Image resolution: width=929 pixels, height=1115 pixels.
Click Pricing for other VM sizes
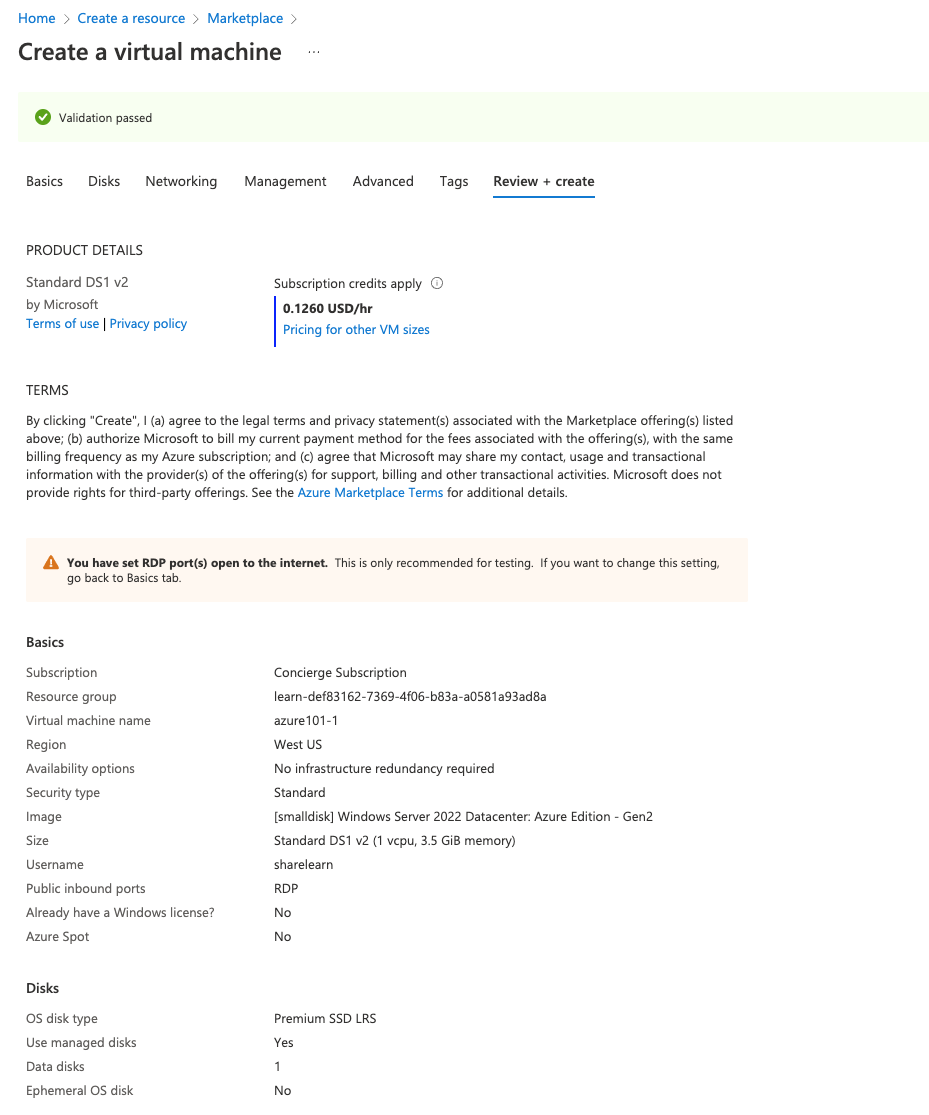click(x=356, y=329)
